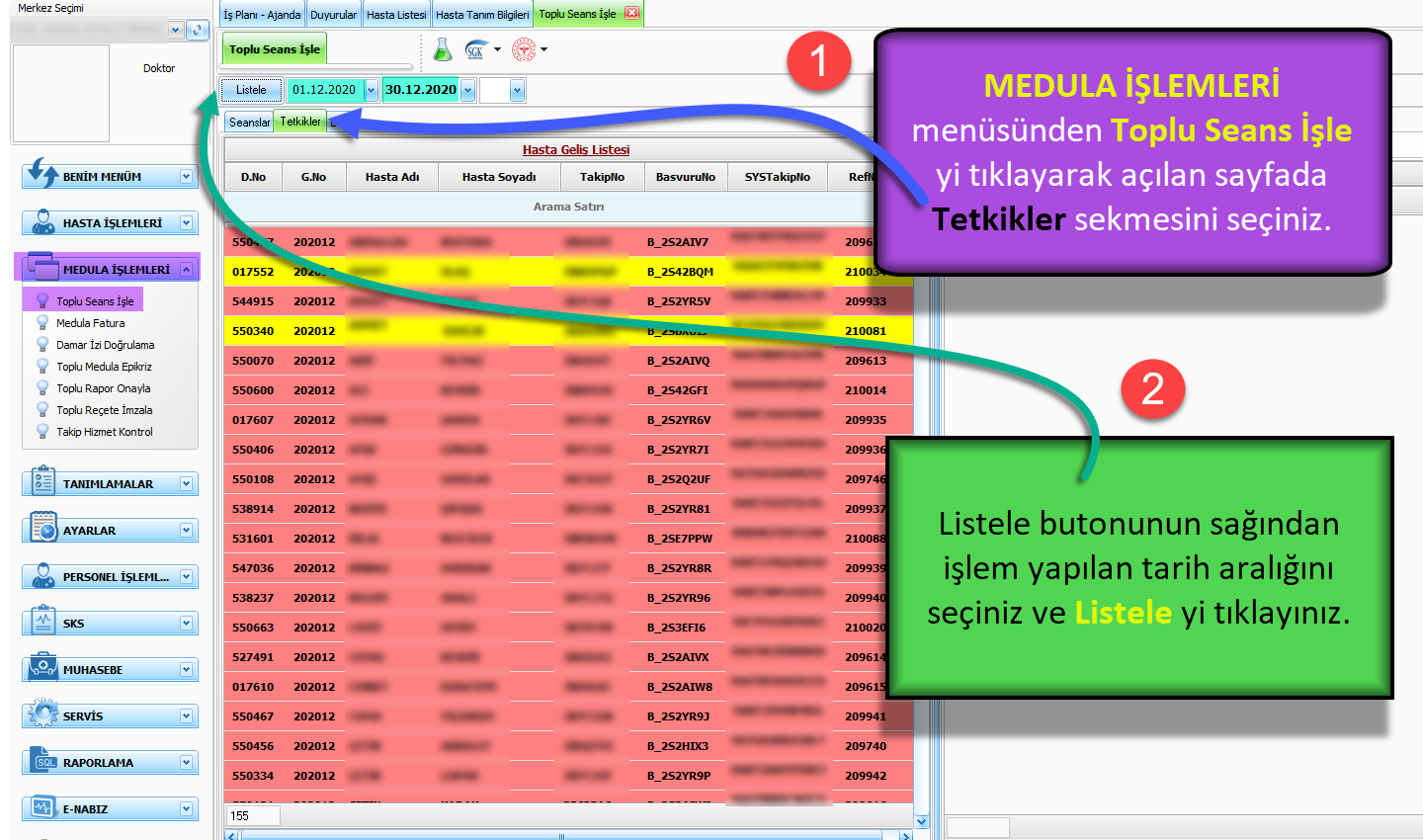Open Medula Fatura menu item
The height and width of the screenshot is (840, 1423).
coord(90,322)
